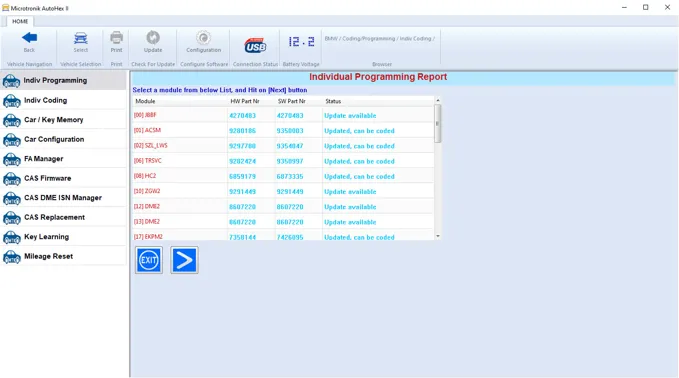
Task: Click the USB connection status icon
Action: [x=255, y=46]
